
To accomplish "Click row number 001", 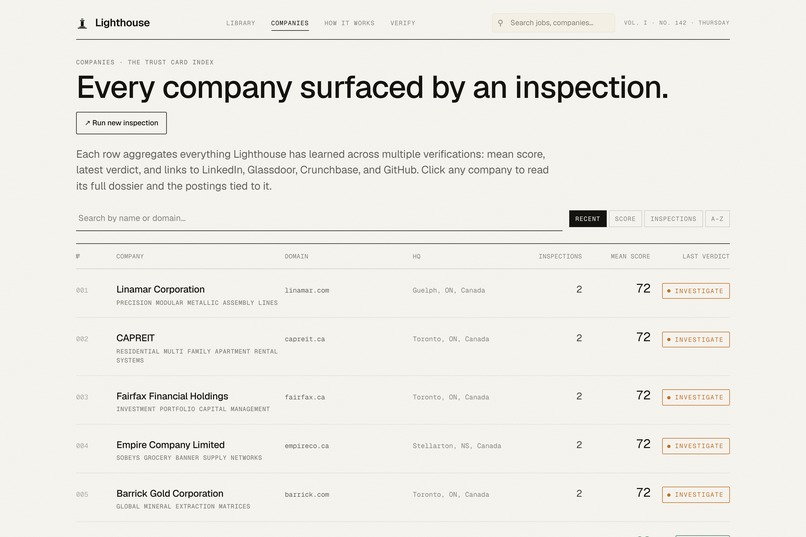I will 82,290.
